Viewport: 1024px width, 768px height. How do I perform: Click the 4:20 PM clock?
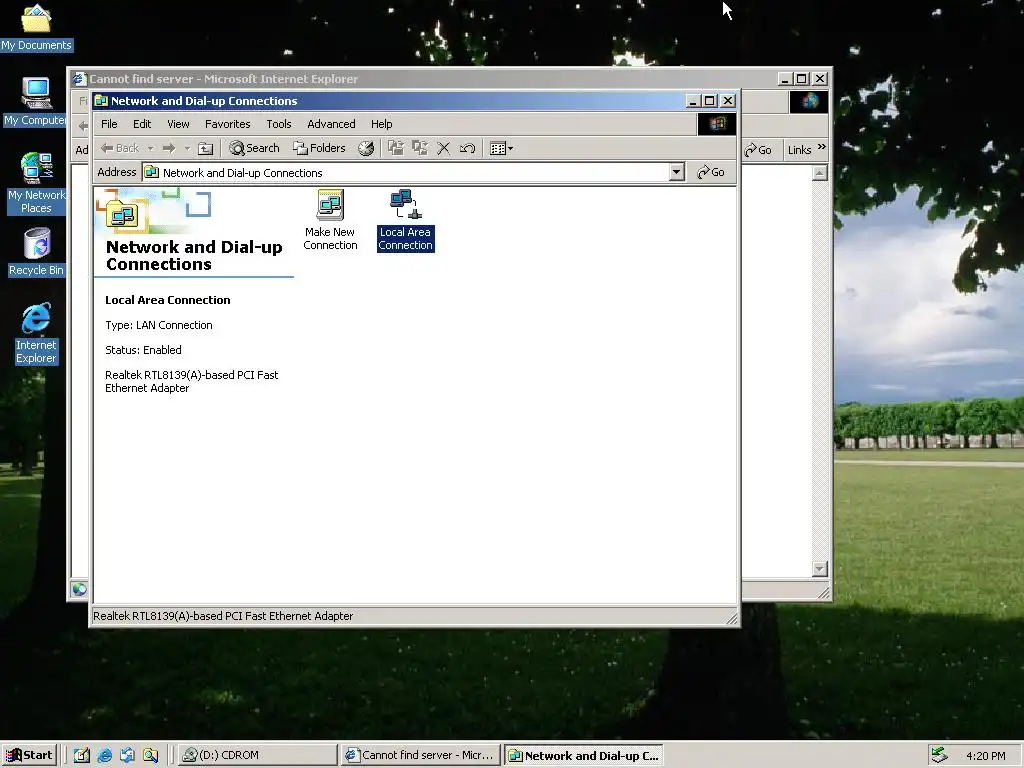985,756
